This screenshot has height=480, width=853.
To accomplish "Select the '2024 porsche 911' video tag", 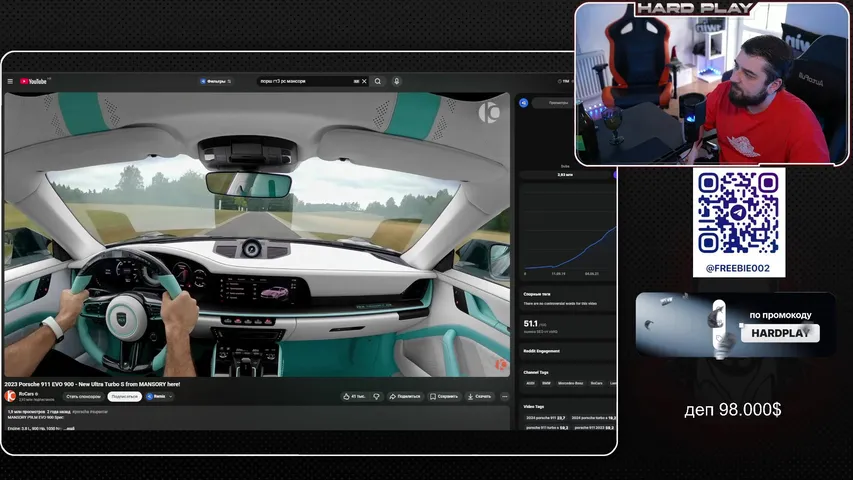I will 546,417.
